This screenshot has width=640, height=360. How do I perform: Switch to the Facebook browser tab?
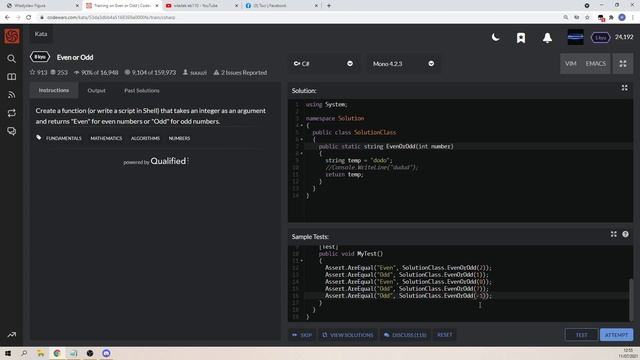282,6
